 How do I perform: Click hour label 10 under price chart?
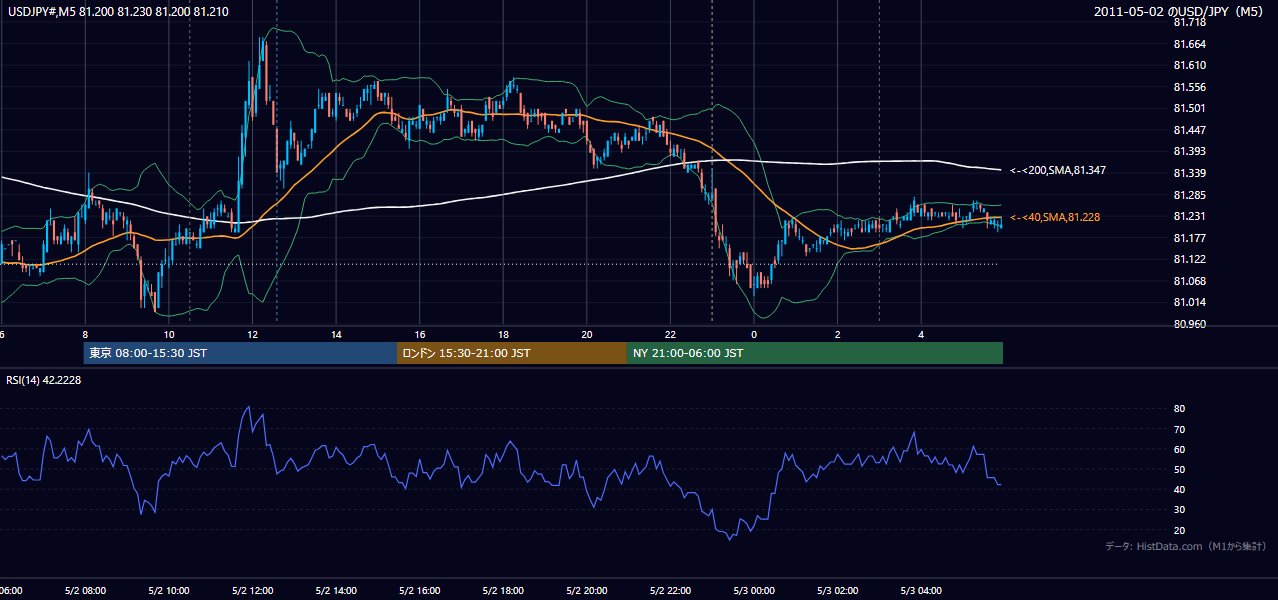(x=169, y=335)
